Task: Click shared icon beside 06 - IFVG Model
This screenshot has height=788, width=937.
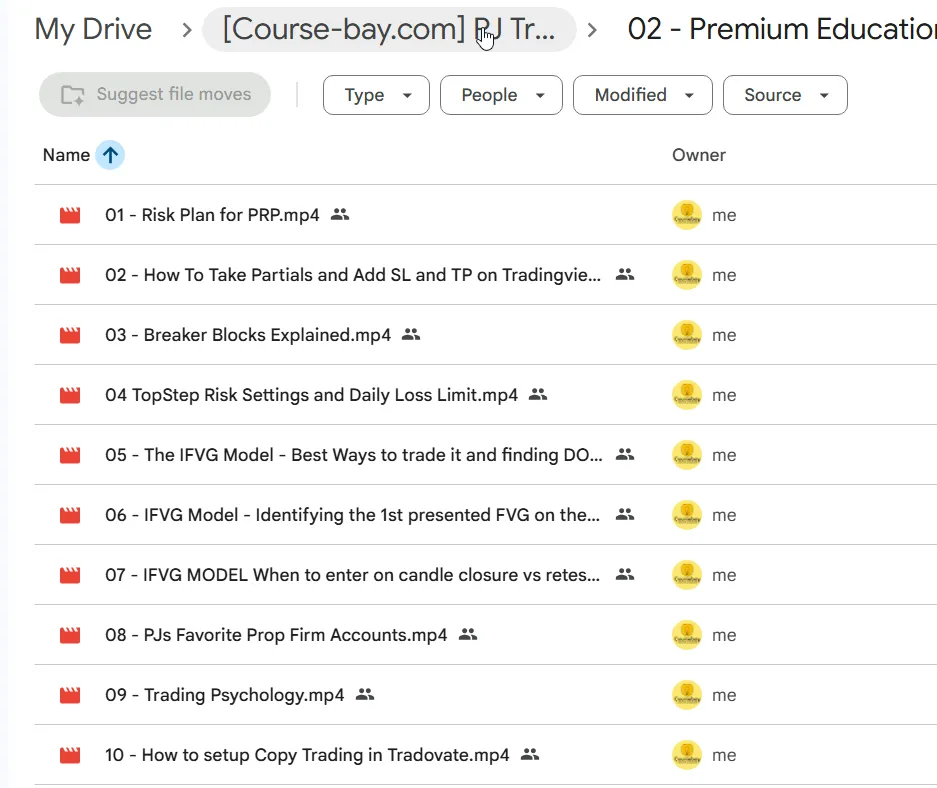Action: coord(625,514)
